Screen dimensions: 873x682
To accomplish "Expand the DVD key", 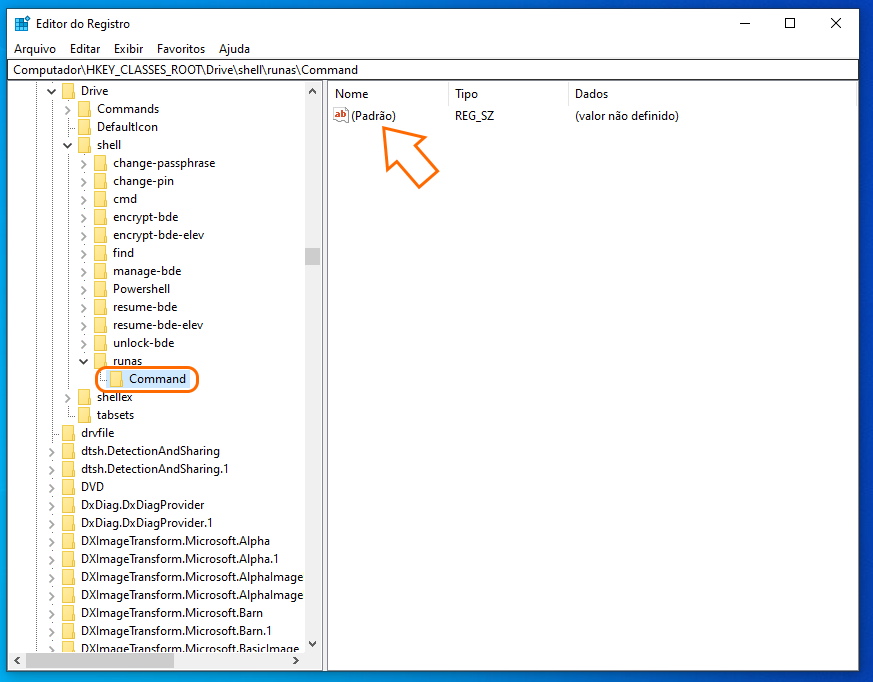I will tap(51, 487).
